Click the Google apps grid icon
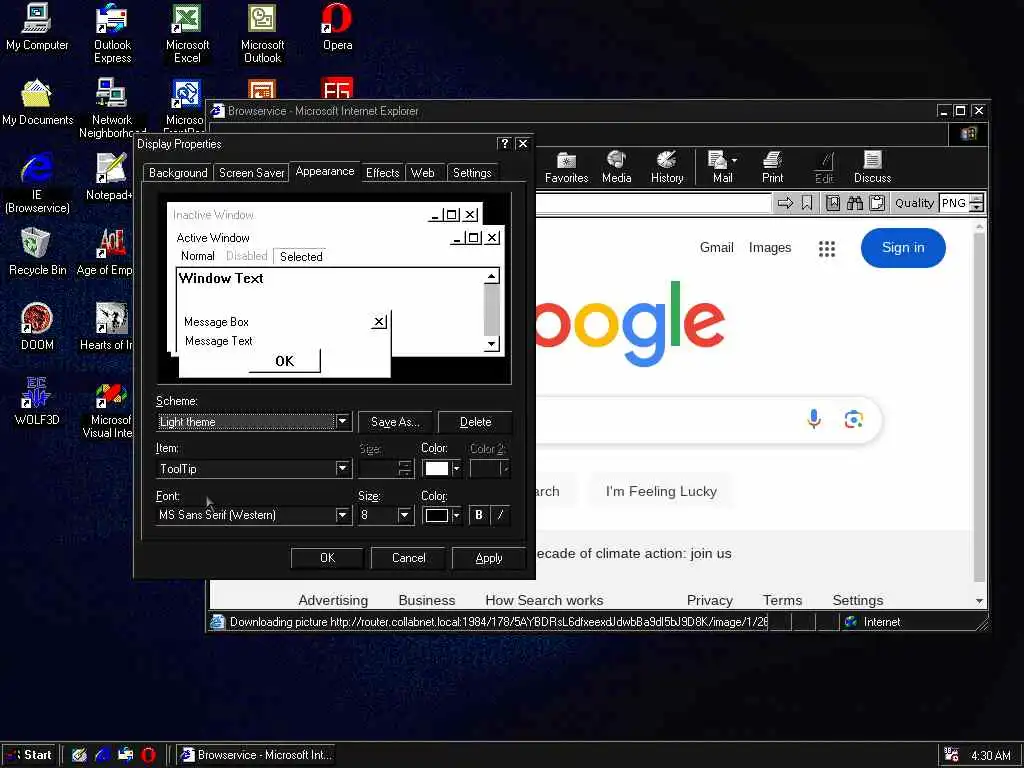1024x768 pixels. pos(827,248)
